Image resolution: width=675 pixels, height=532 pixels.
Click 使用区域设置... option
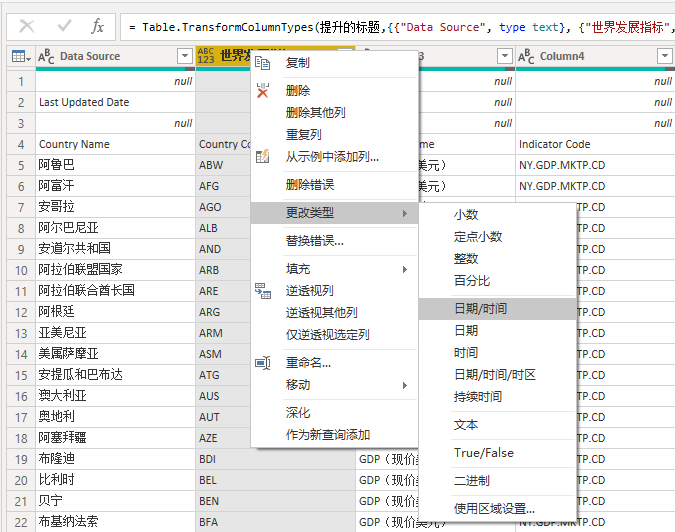(x=494, y=509)
